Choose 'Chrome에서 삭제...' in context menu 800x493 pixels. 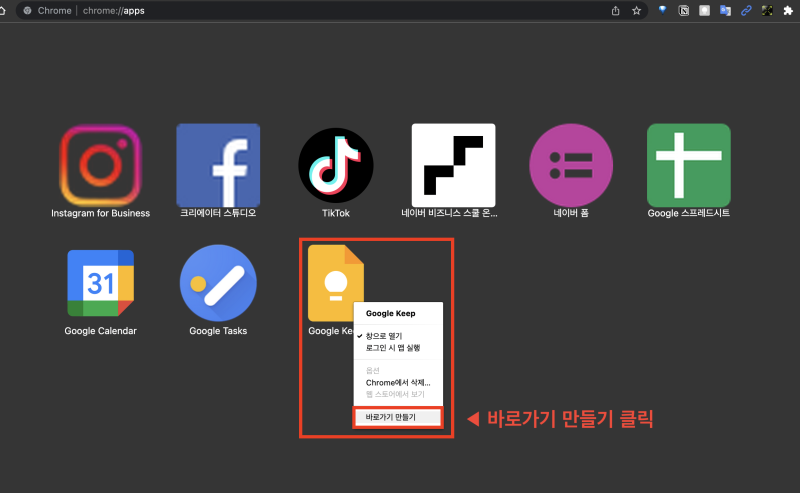398,383
